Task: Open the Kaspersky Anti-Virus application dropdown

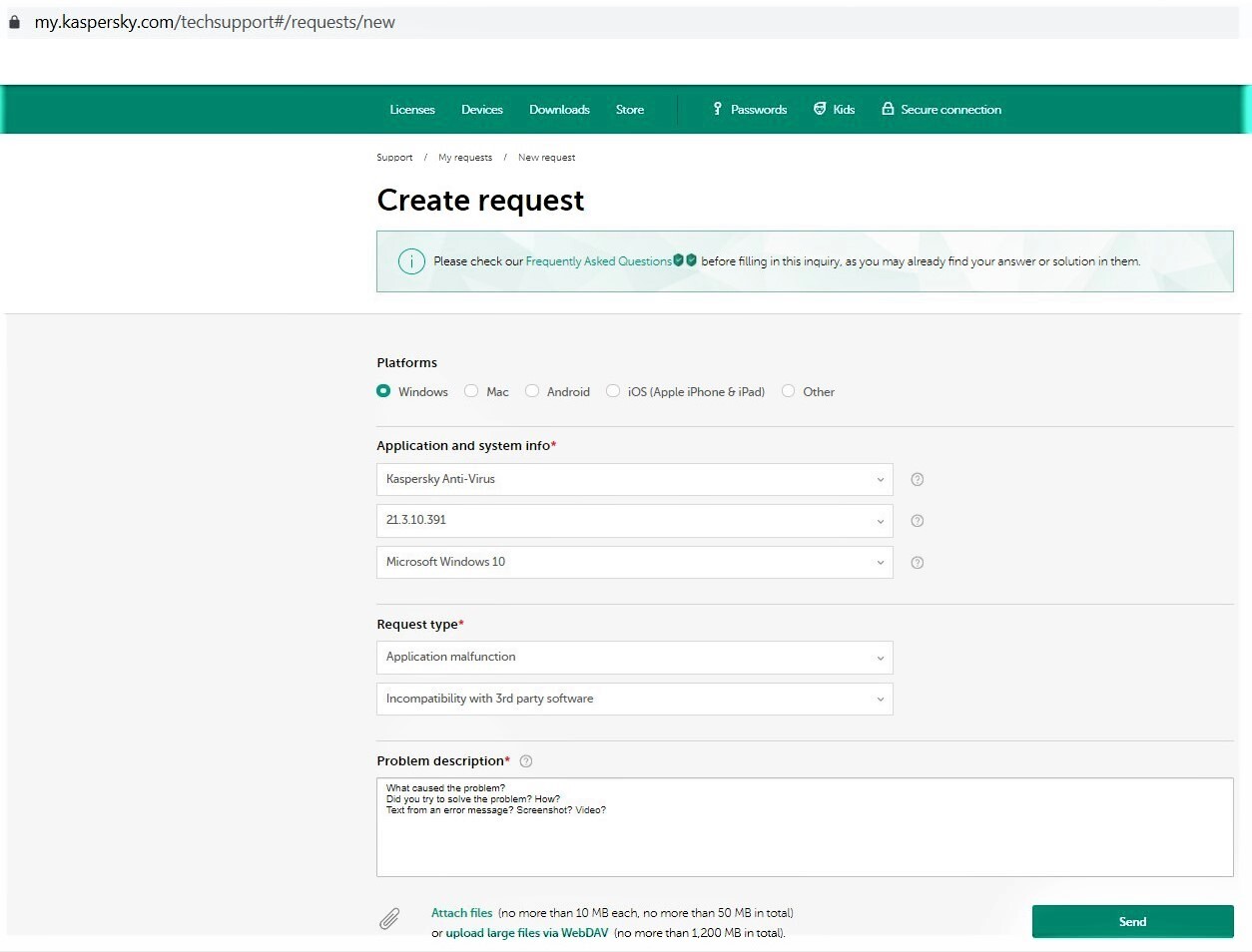Action: pos(634,480)
